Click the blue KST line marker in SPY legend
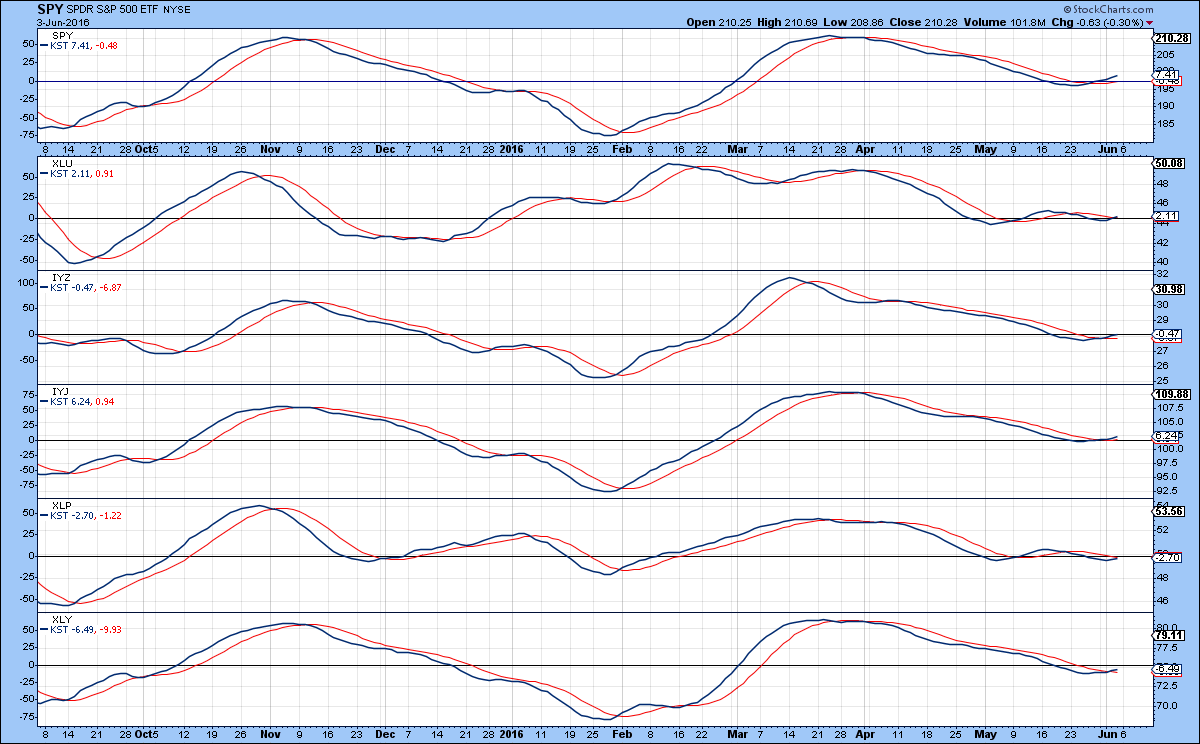Image resolution: width=1200 pixels, height=744 pixels. (x=44, y=45)
